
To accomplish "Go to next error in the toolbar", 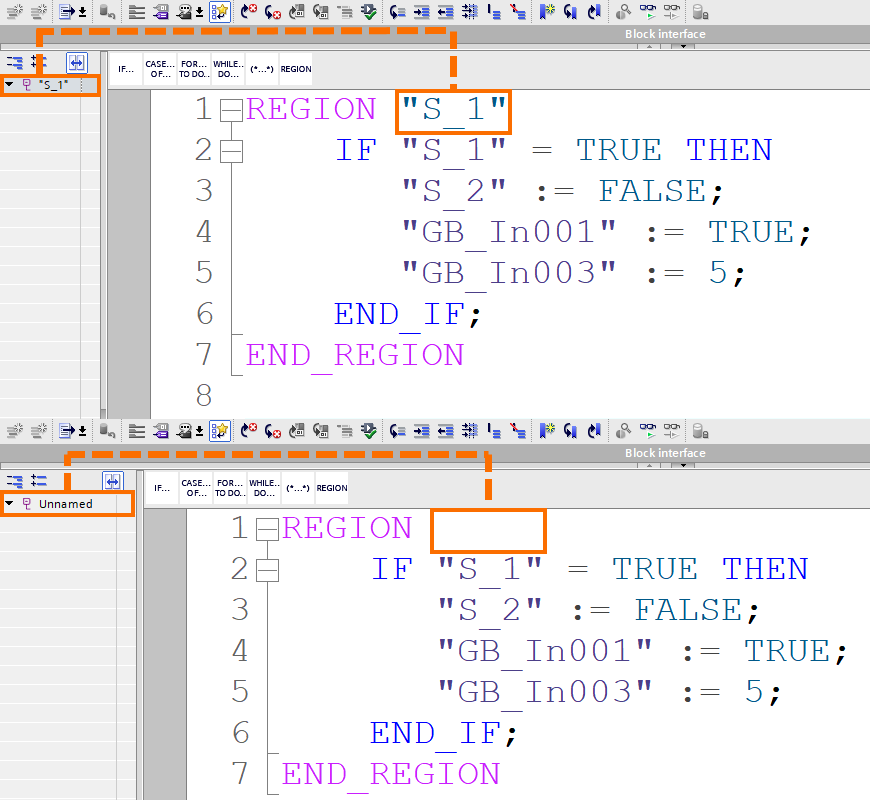I will tap(247, 11).
